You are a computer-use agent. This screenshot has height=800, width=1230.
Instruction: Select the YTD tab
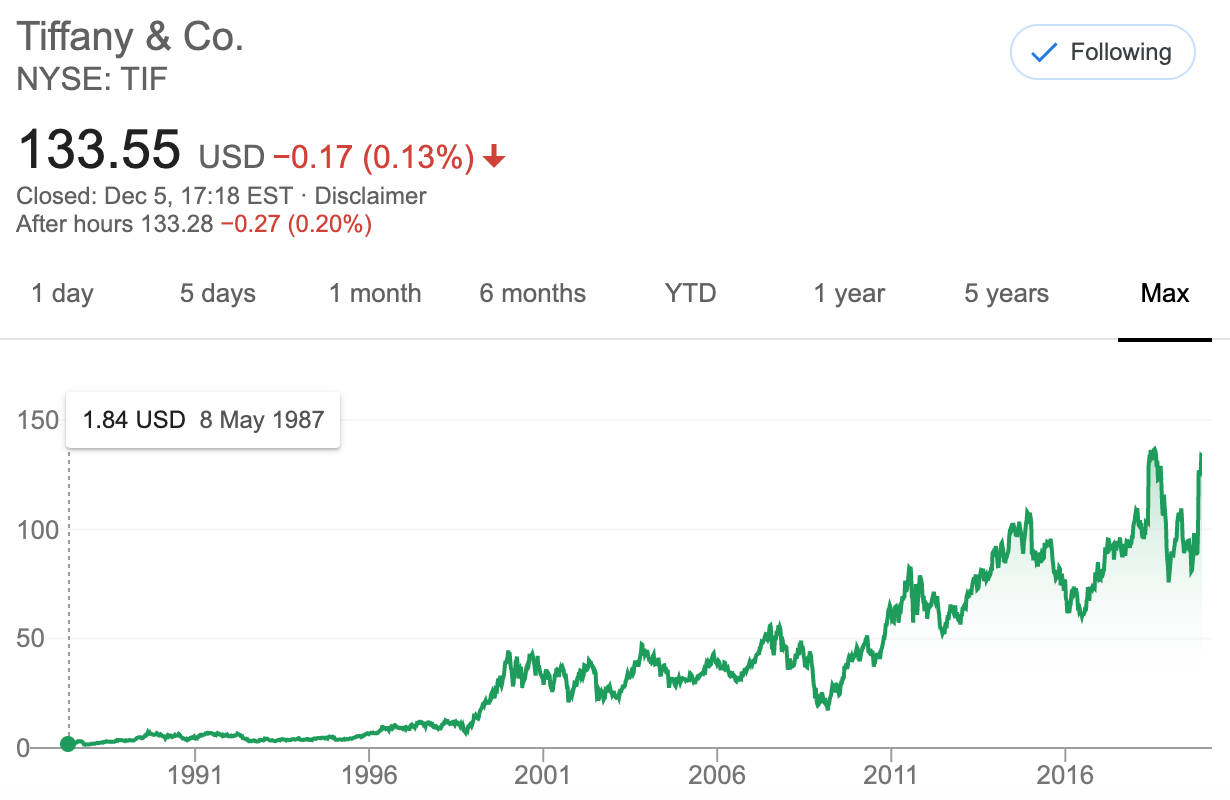(x=690, y=294)
